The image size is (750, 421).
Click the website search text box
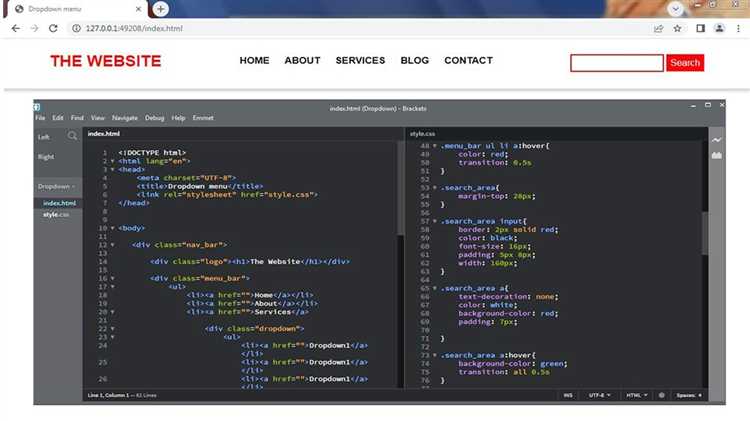[616, 63]
